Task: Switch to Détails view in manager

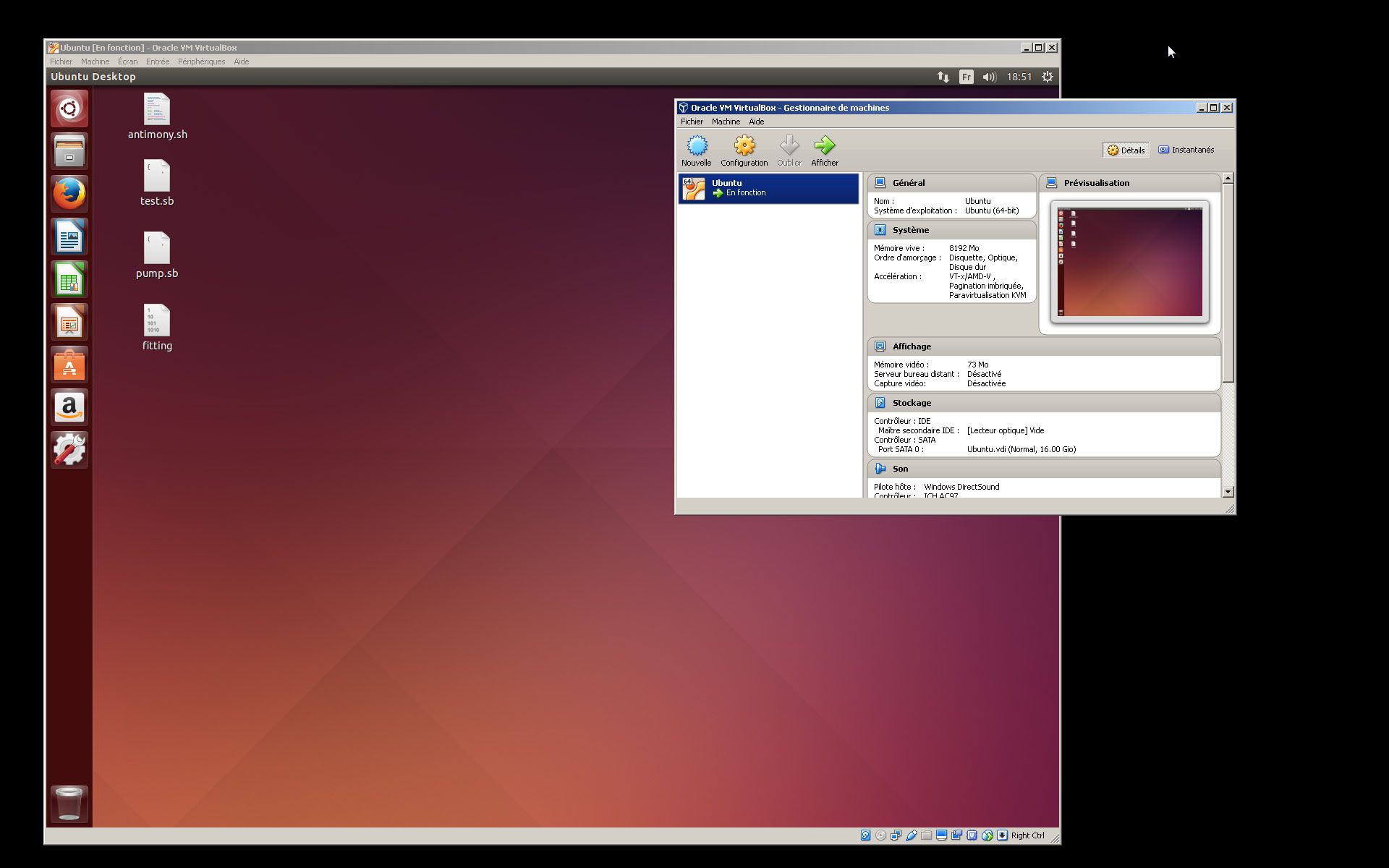Action: click(x=1126, y=150)
